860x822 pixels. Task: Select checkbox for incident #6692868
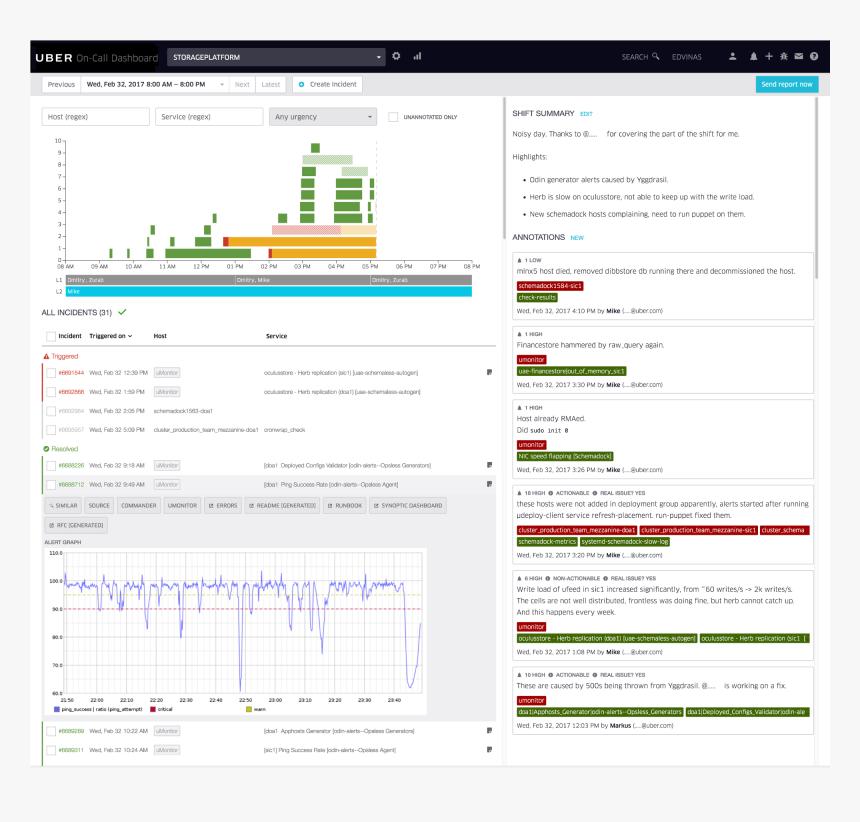51,392
